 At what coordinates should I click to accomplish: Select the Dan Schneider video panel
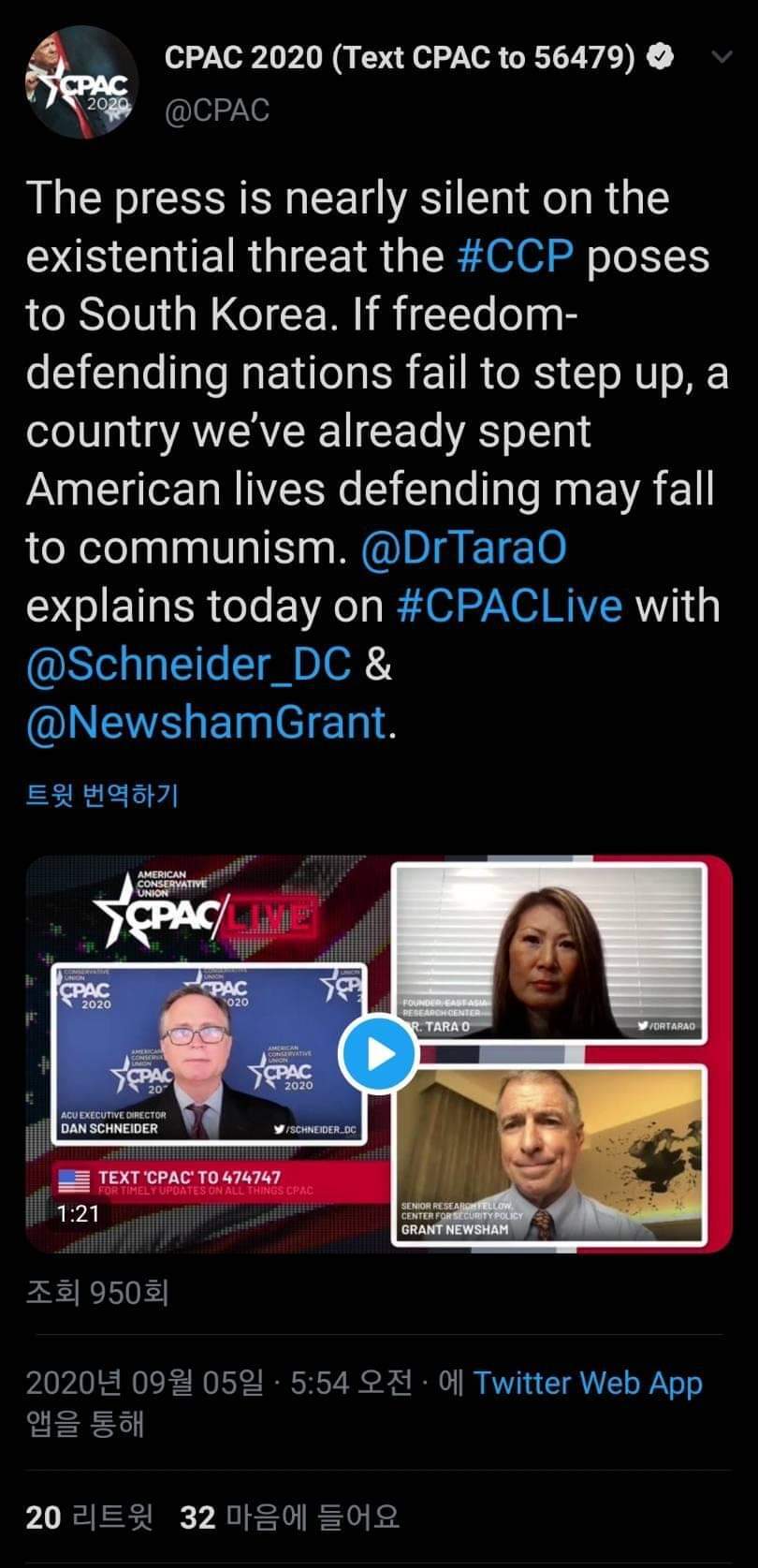[x=210, y=1054]
